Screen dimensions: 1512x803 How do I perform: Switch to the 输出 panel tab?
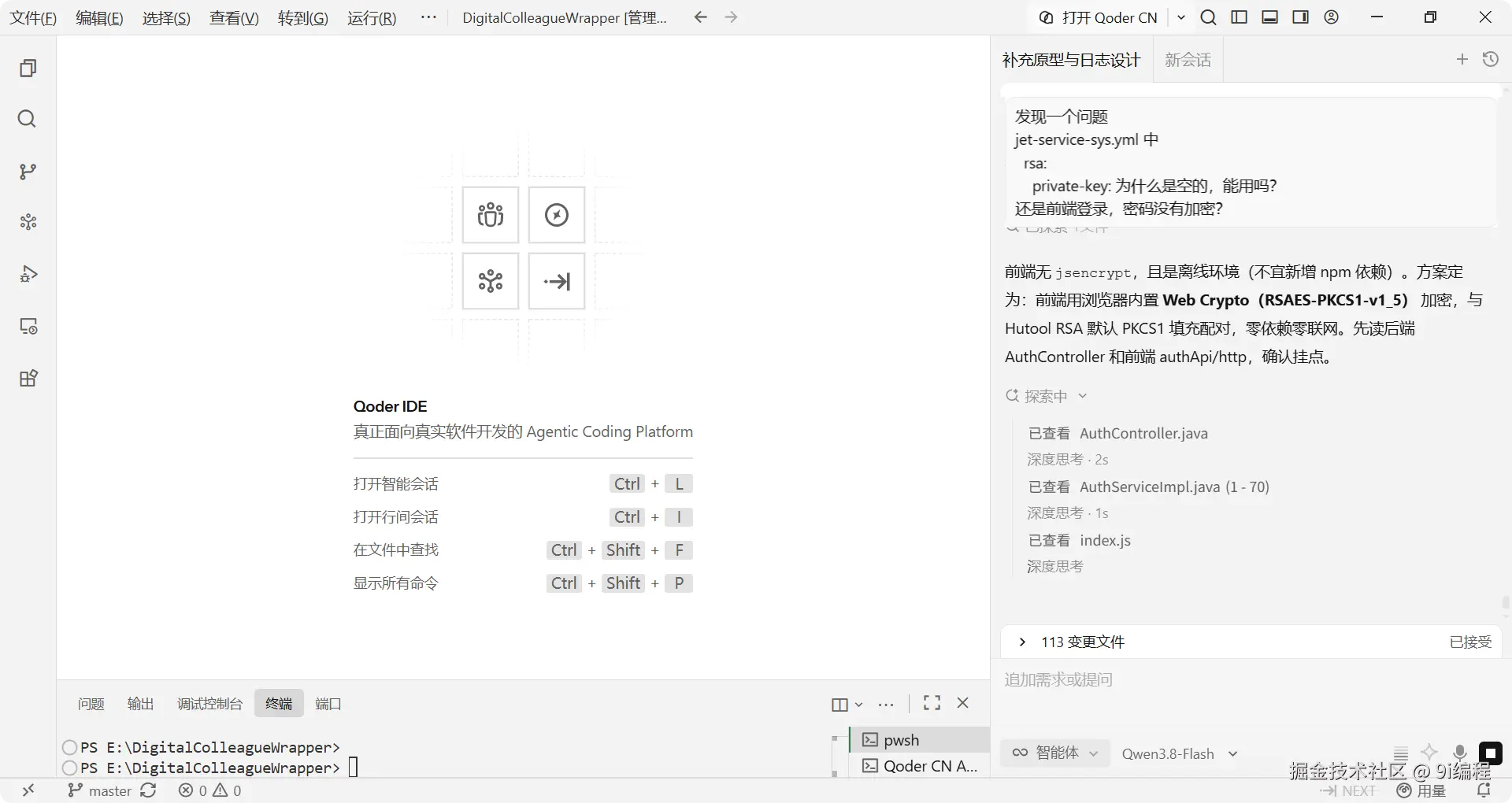[141, 704]
